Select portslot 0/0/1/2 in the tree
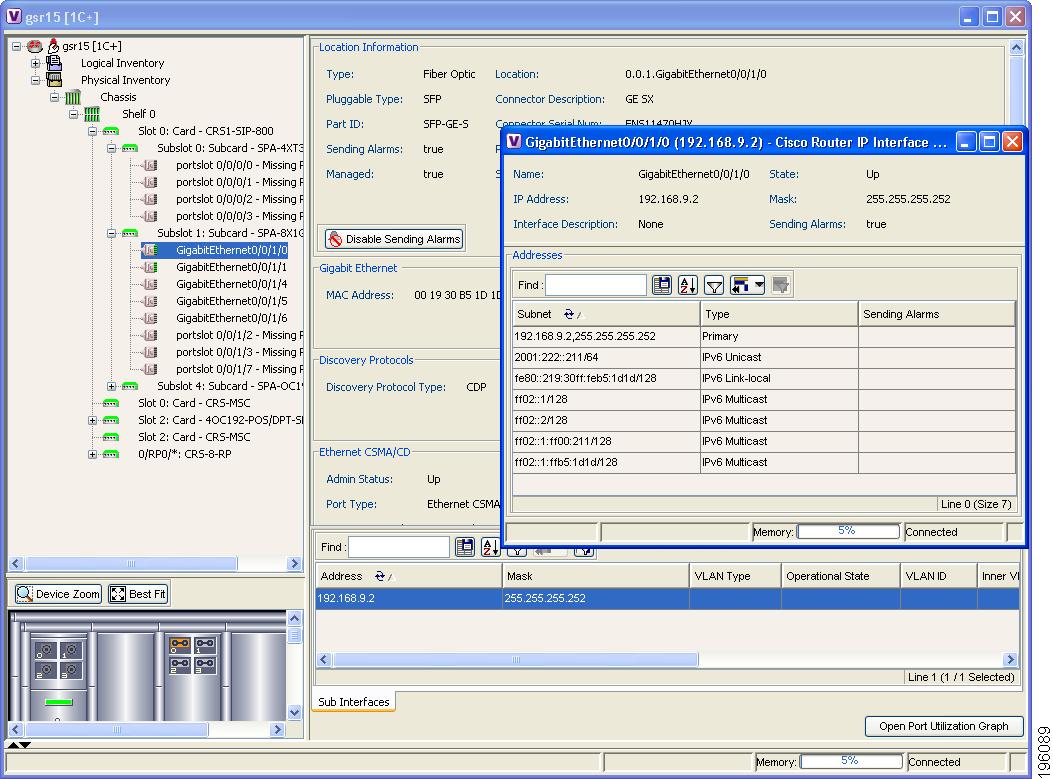This screenshot has width=1053, height=779. point(239,335)
